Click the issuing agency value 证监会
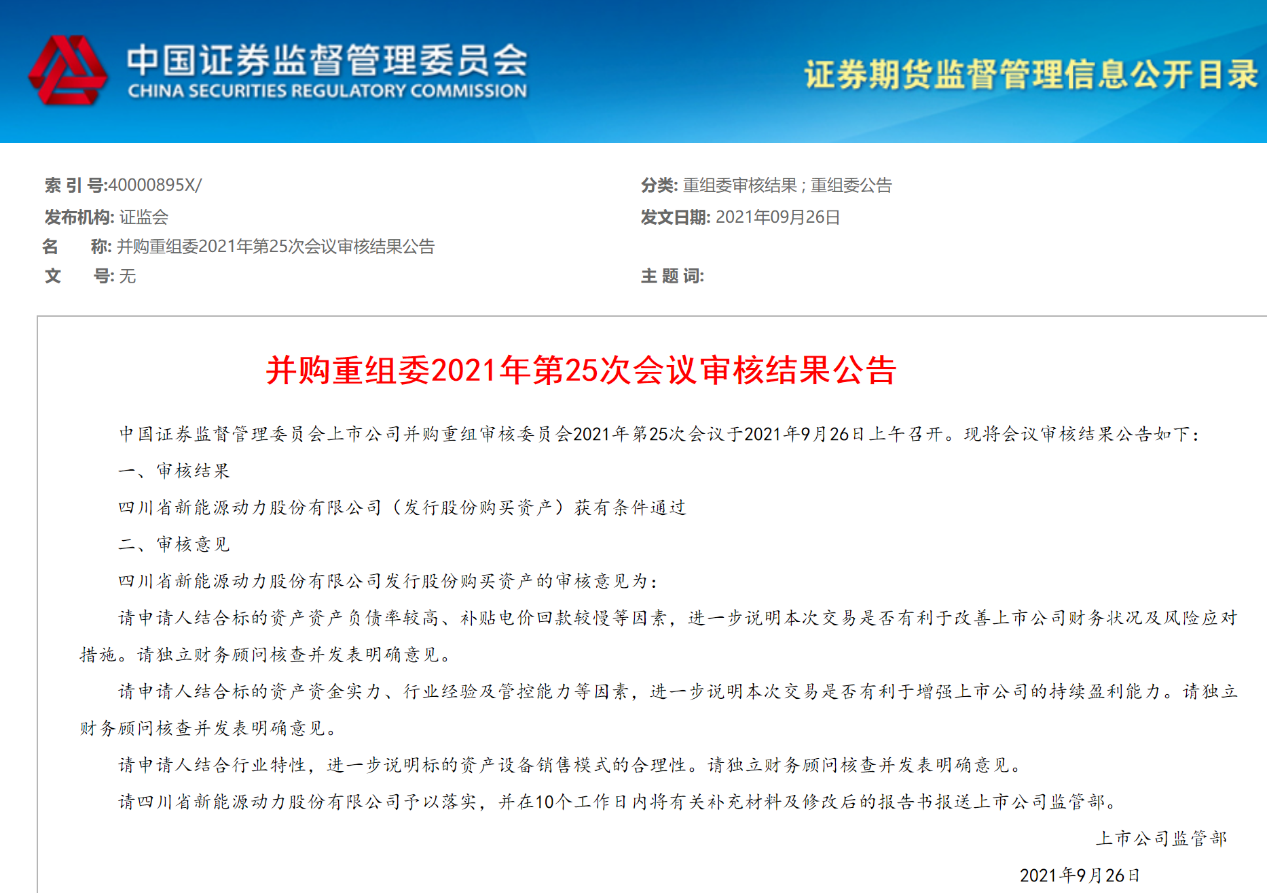The width and height of the screenshot is (1267, 893). pos(144,216)
